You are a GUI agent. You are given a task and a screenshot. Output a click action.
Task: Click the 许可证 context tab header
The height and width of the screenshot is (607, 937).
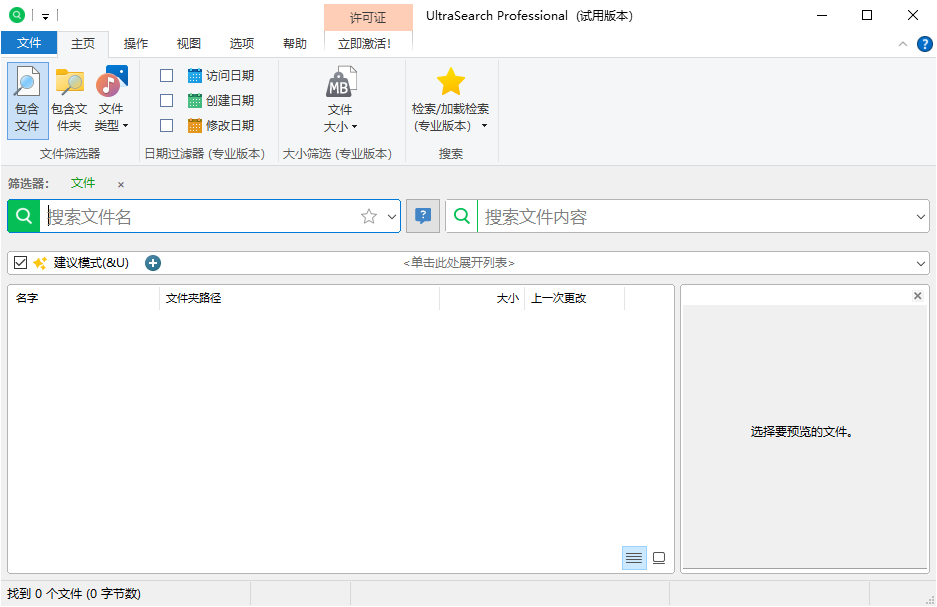(x=368, y=18)
